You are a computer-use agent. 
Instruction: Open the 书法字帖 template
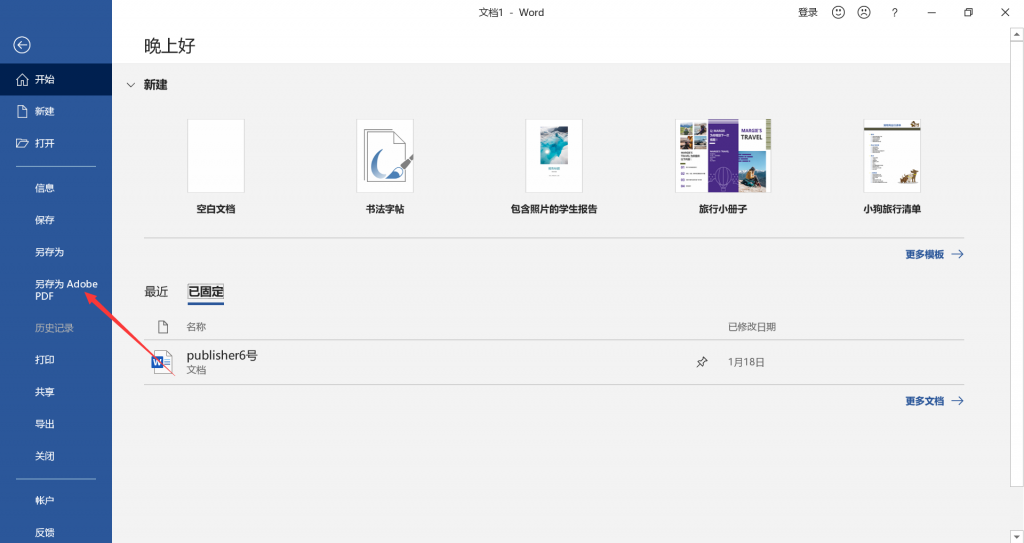pos(385,156)
